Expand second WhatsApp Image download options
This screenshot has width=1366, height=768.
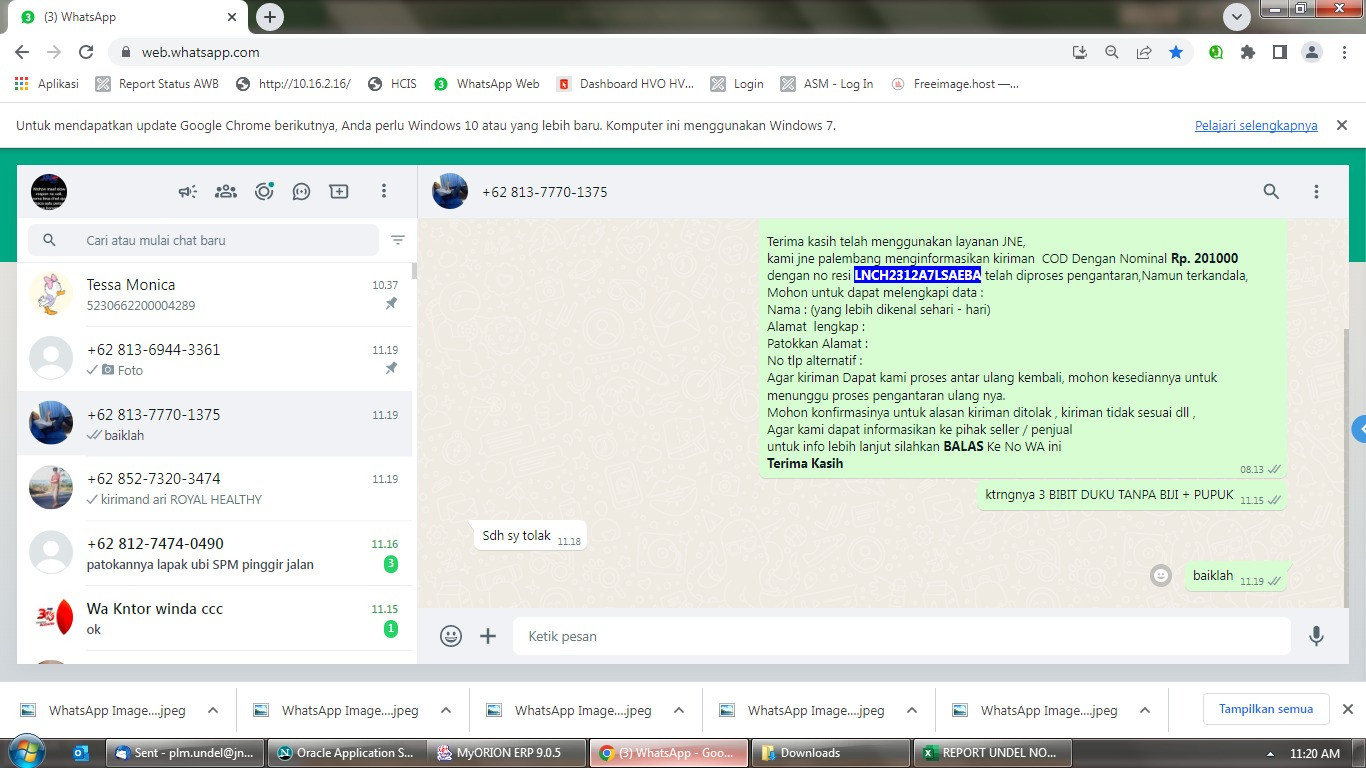click(446, 710)
